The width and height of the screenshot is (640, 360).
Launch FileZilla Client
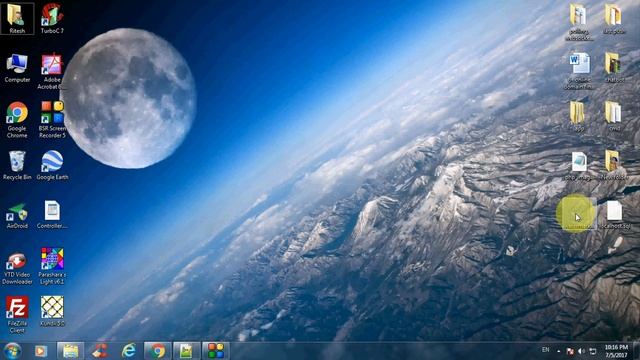[x=17, y=314]
